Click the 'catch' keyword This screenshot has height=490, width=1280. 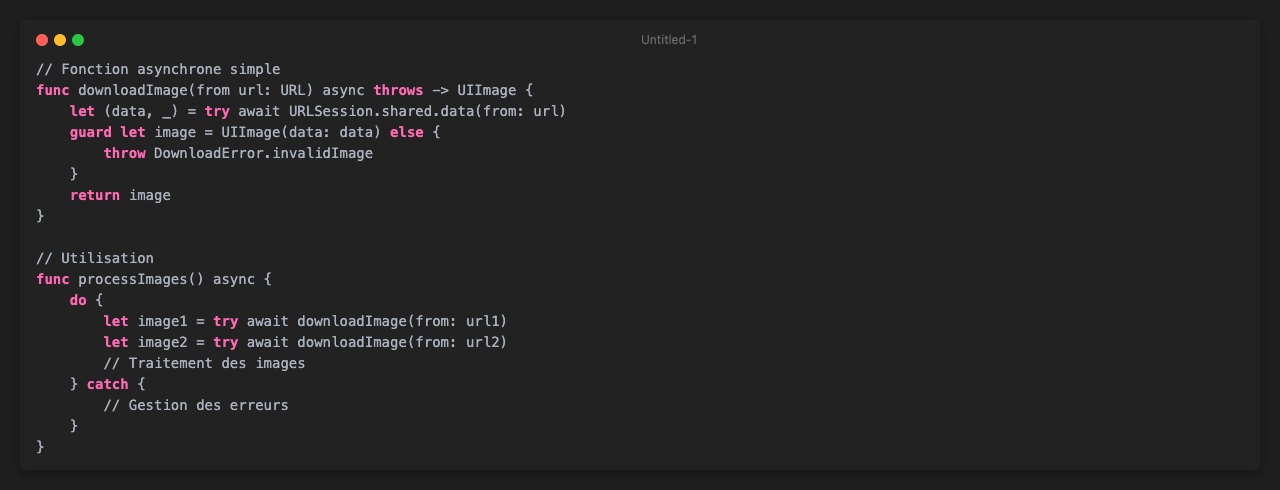pos(107,384)
